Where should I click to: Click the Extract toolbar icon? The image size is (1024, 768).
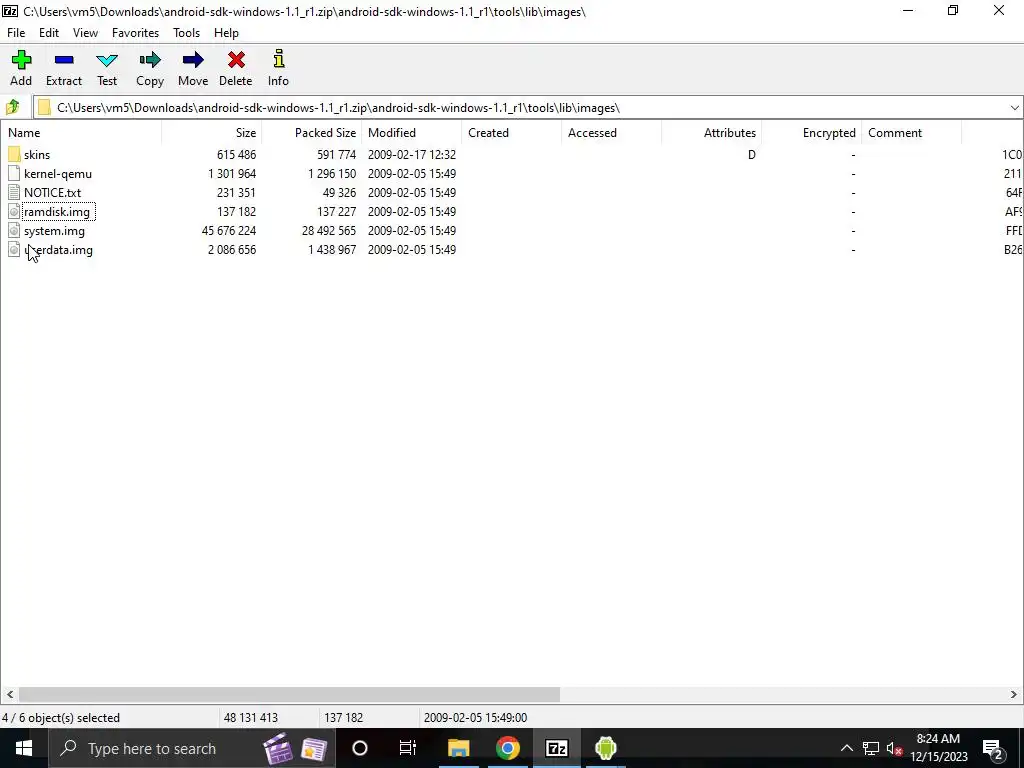point(63,68)
